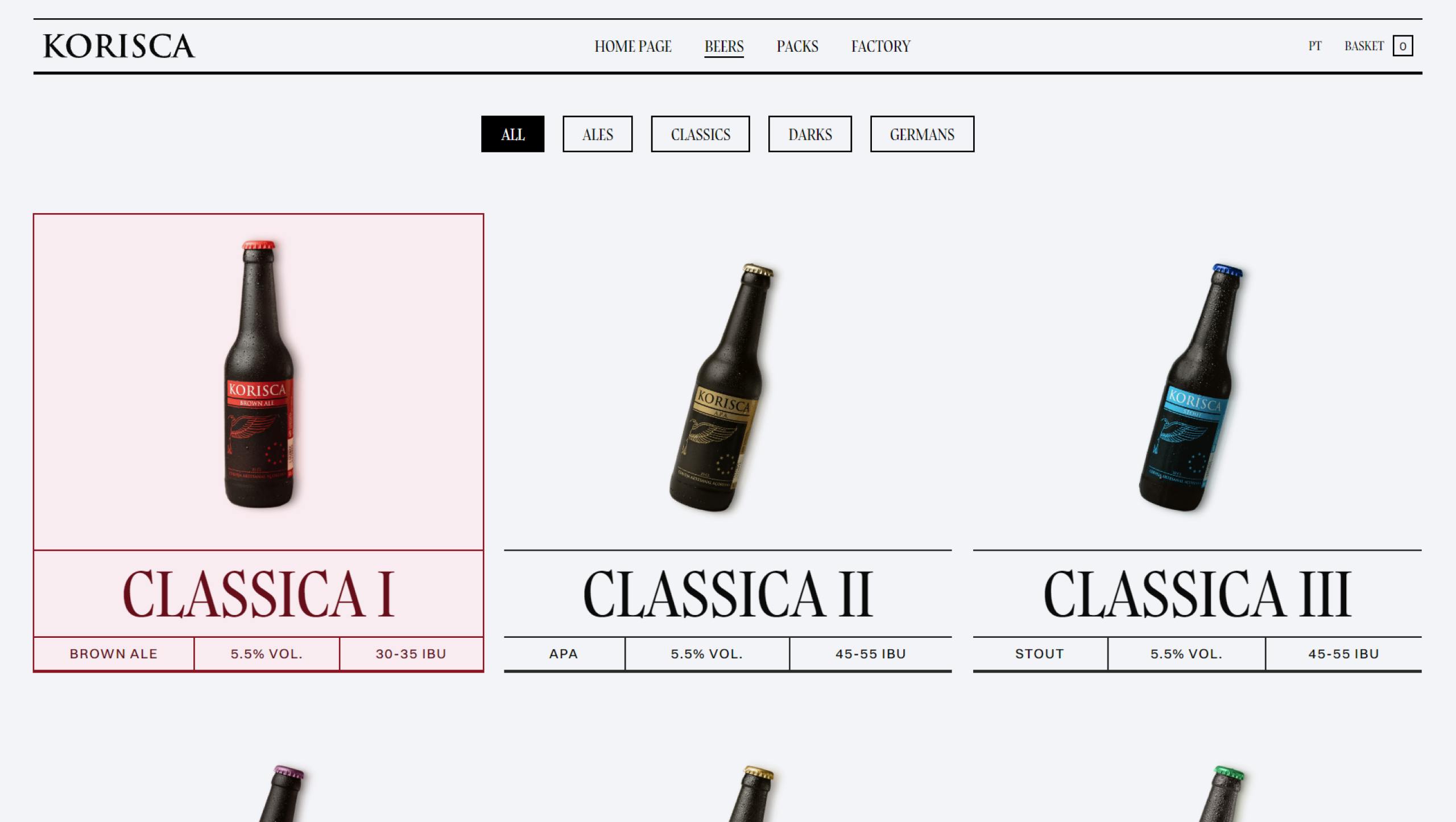
Task: Filter beers by Darks
Action: click(810, 134)
